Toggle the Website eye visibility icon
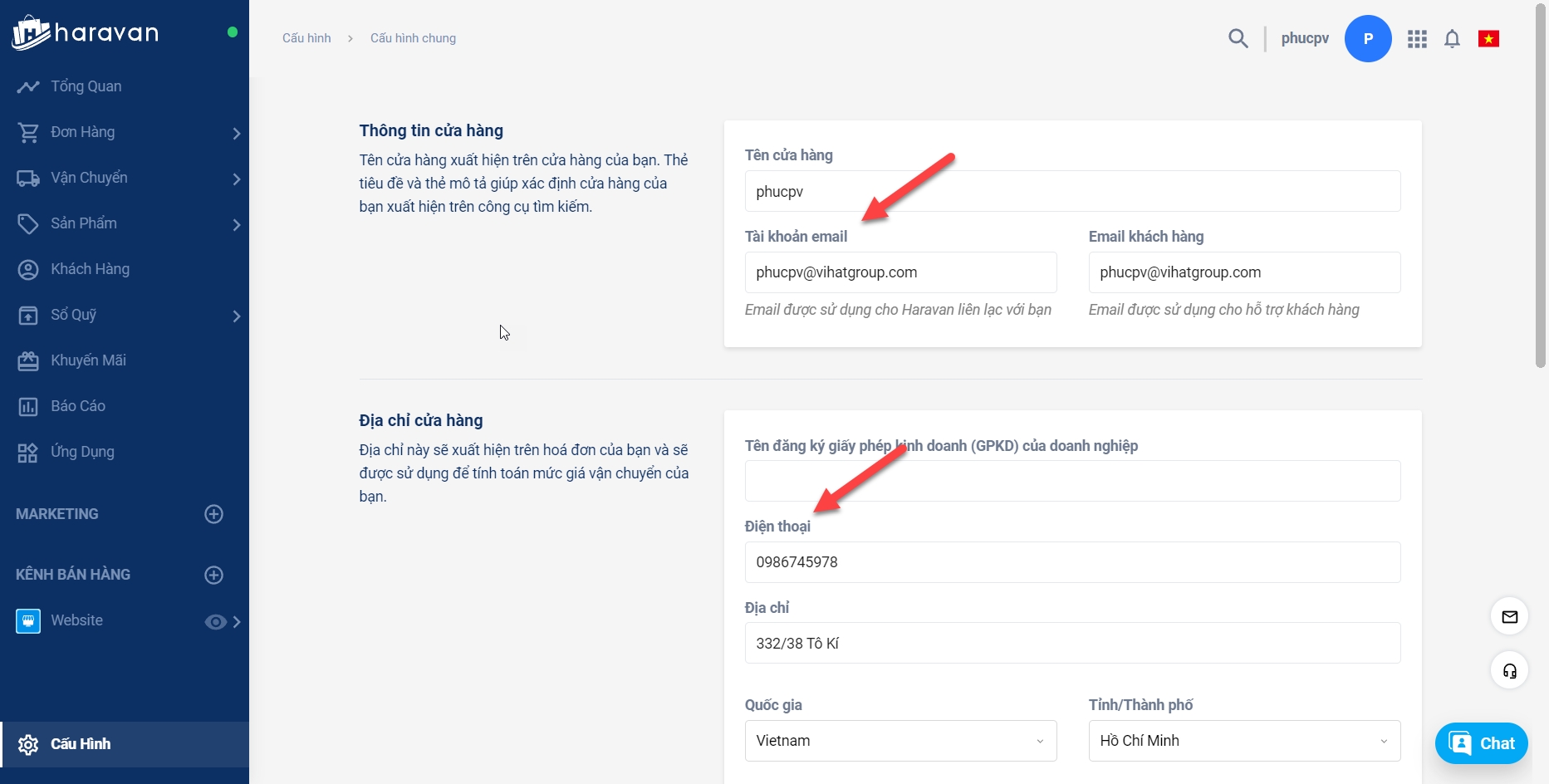1549x784 pixels. [215, 622]
